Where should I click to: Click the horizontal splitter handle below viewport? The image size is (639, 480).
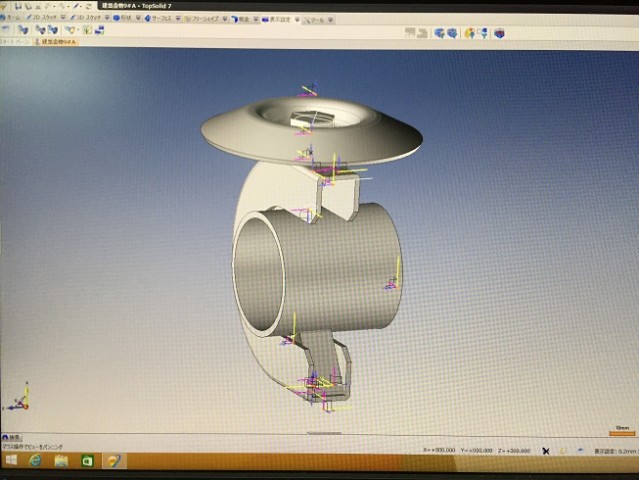[x=324, y=433]
